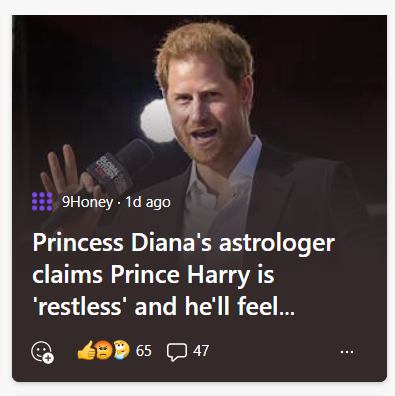This screenshot has height=396, width=395.
Task: Open the article photo of the speaking man
Action: coord(199,110)
